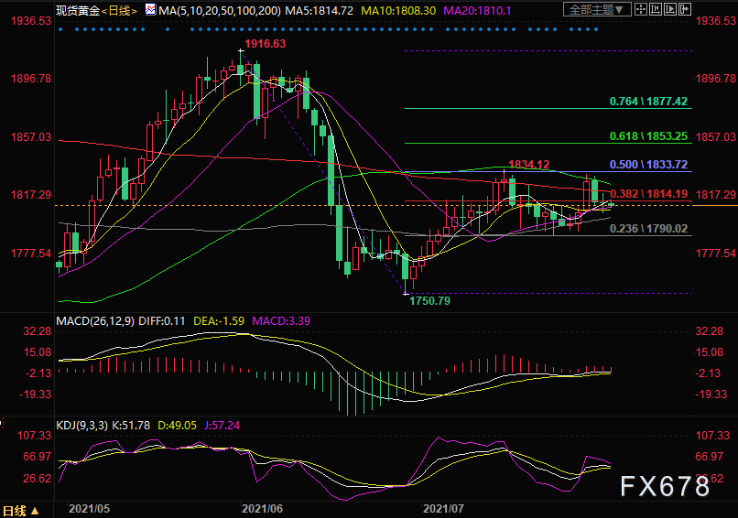Select the 0.500 \ 1833.72 Fibonacci level label
Viewport: 738px width, 518px height.
[649, 164]
